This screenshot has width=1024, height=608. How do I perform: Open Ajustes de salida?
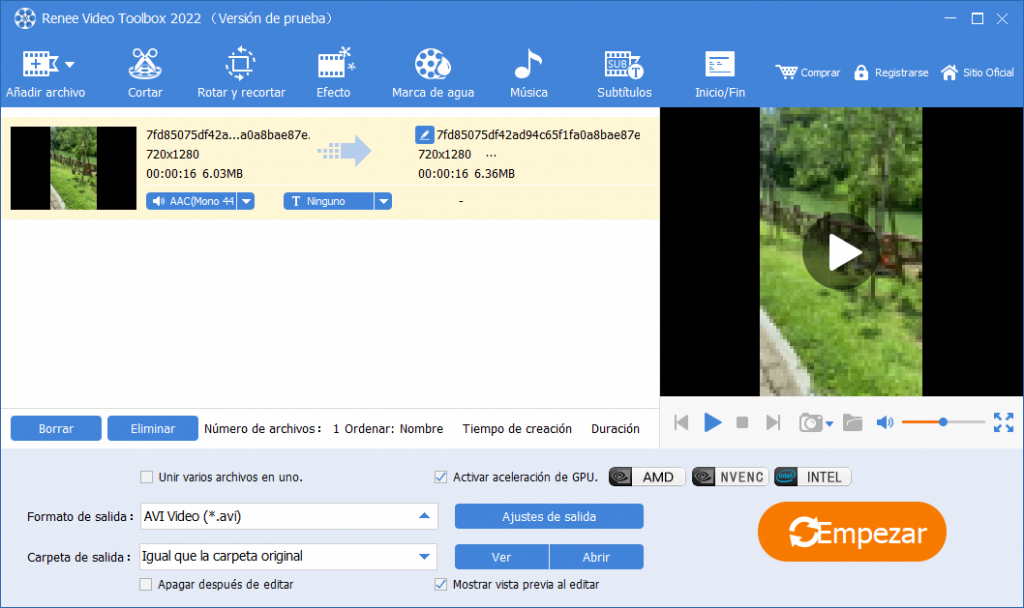(x=548, y=516)
